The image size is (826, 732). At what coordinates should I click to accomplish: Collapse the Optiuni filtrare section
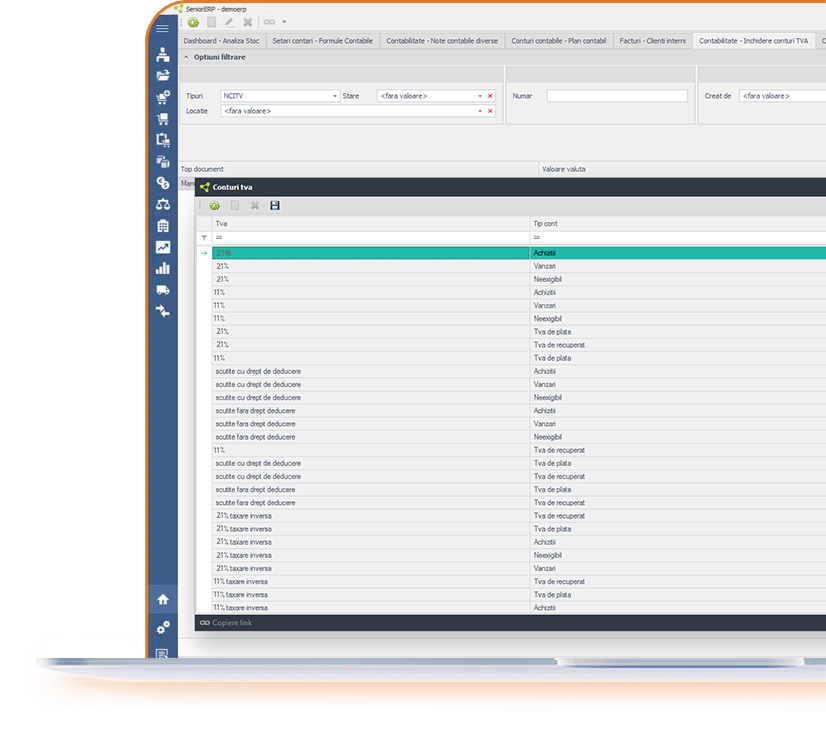tap(185, 57)
